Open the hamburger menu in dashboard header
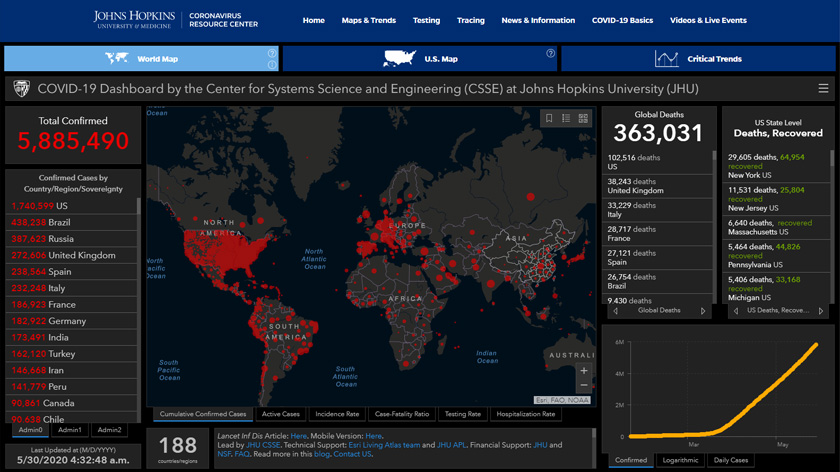The height and width of the screenshot is (472, 840). coord(823,88)
